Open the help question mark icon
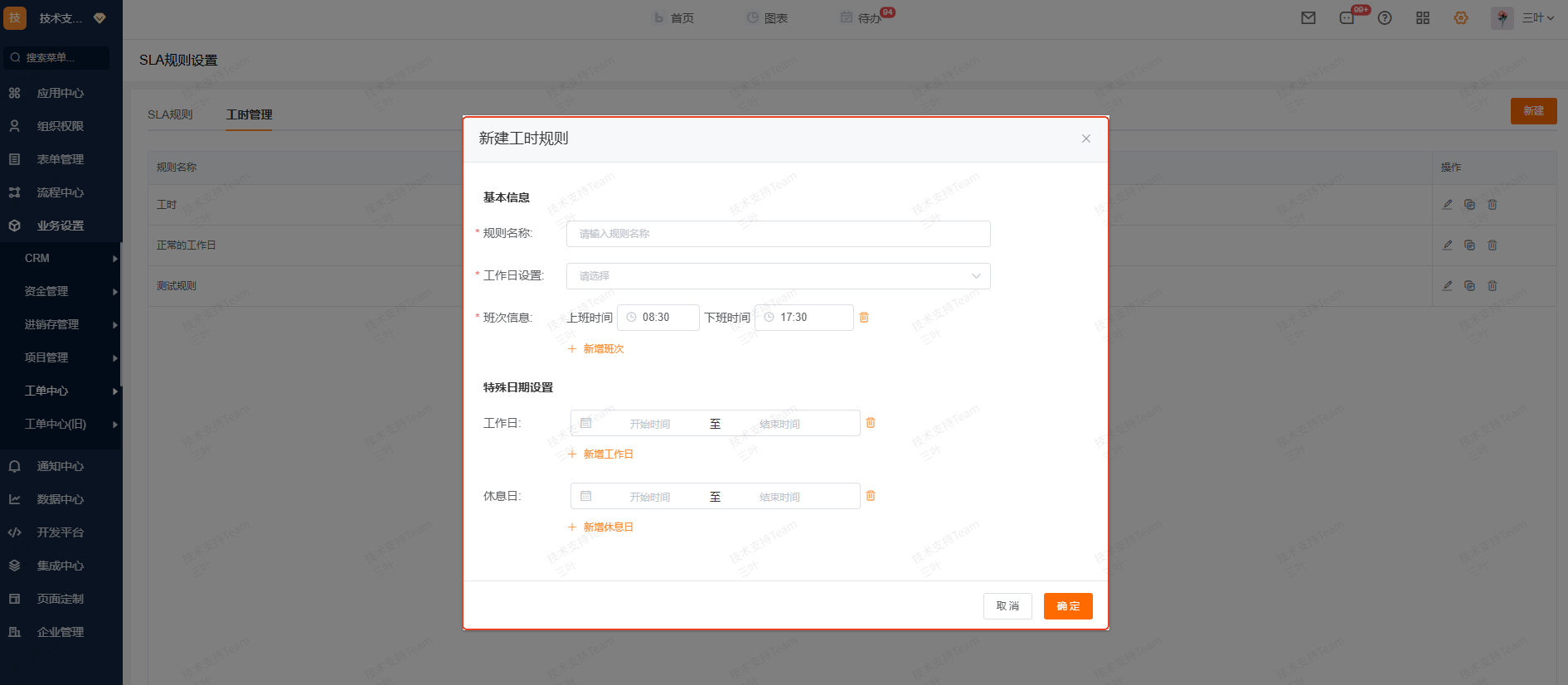 1385,18
